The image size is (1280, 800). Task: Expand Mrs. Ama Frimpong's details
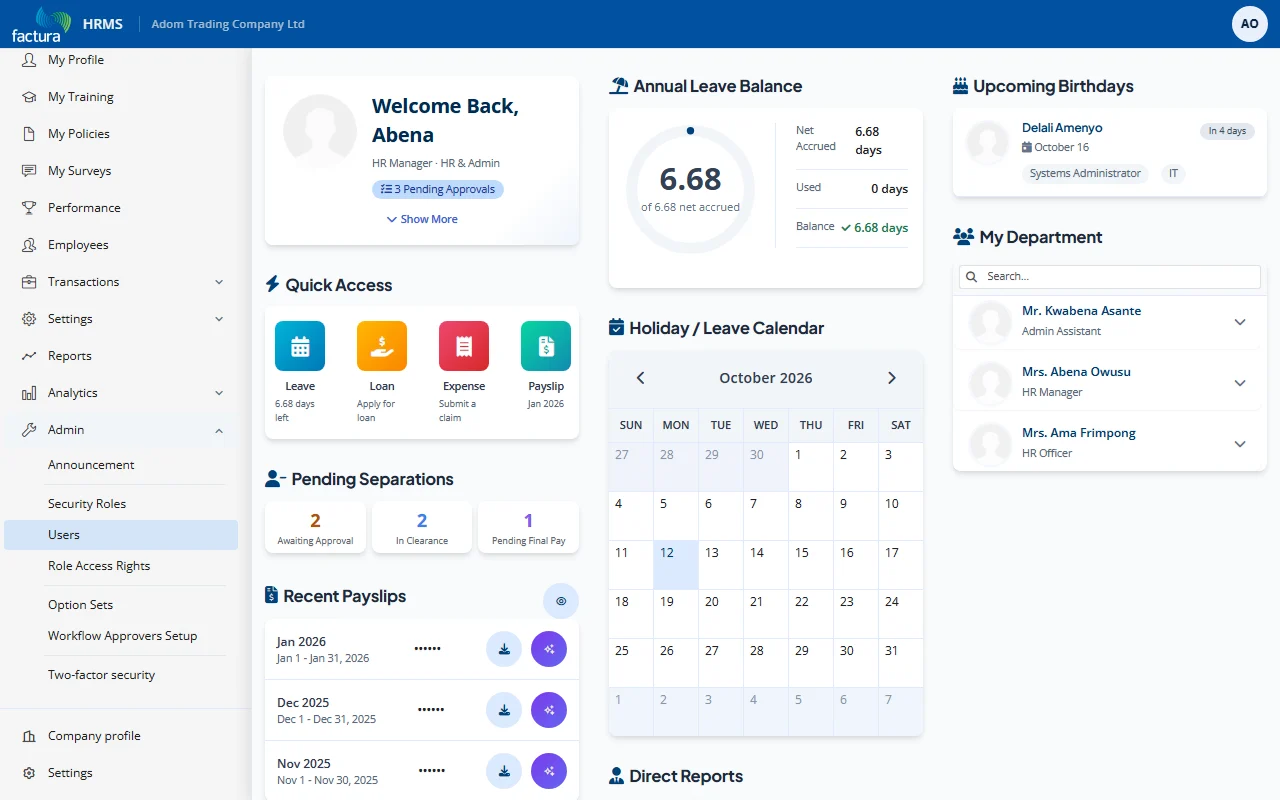tap(1240, 444)
